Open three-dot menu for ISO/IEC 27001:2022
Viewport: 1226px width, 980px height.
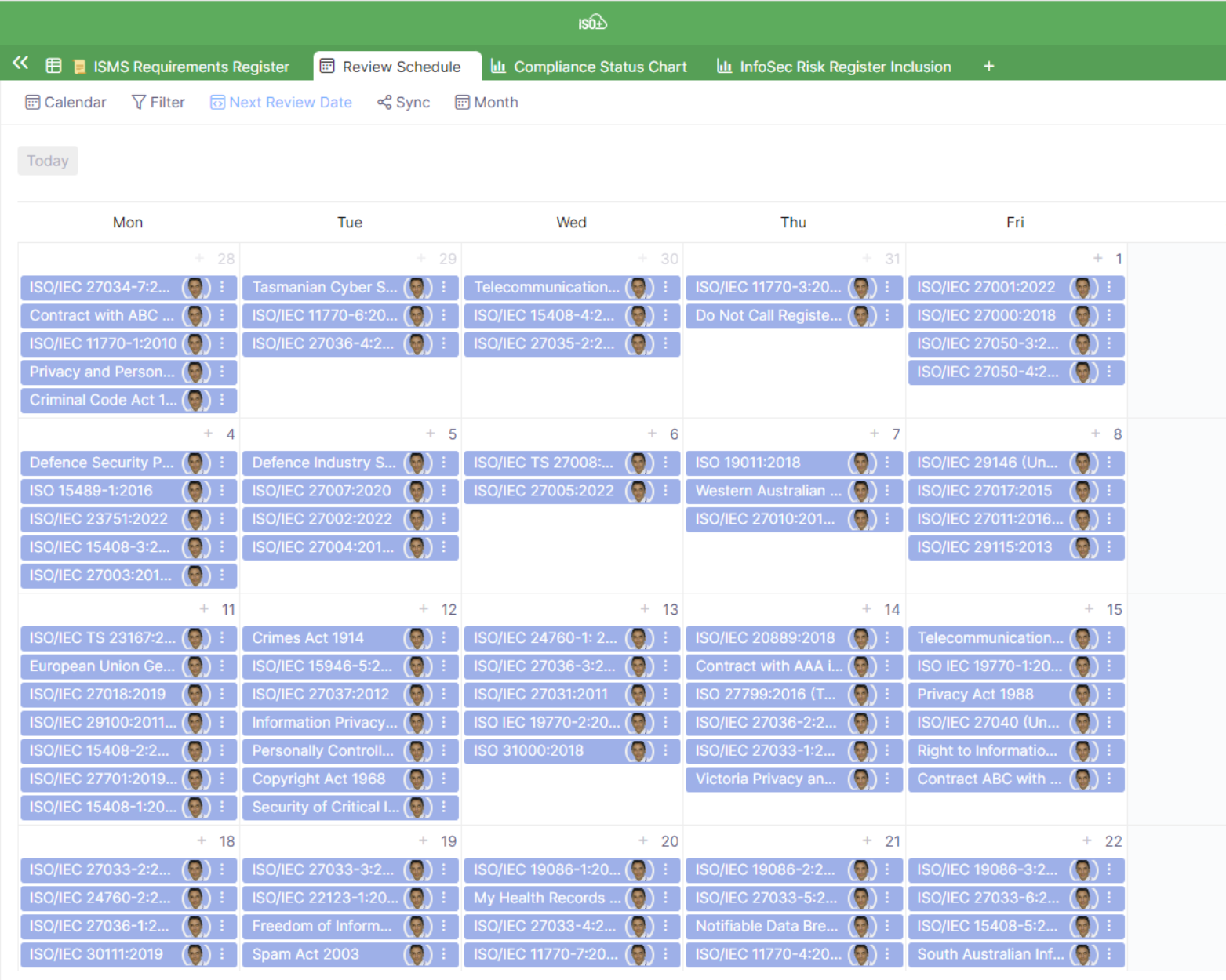pyautogui.click(x=1109, y=288)
